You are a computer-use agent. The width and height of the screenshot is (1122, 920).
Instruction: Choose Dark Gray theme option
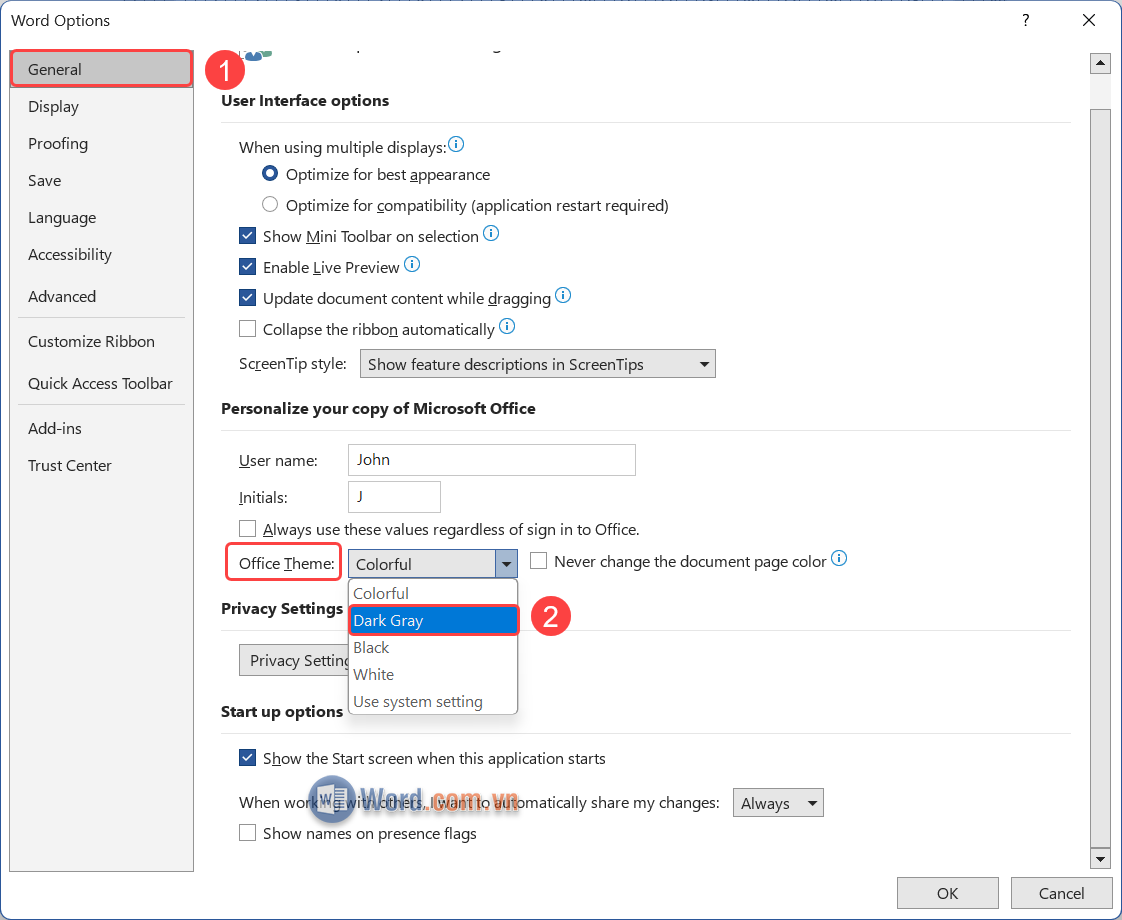[x=433, y=620]
